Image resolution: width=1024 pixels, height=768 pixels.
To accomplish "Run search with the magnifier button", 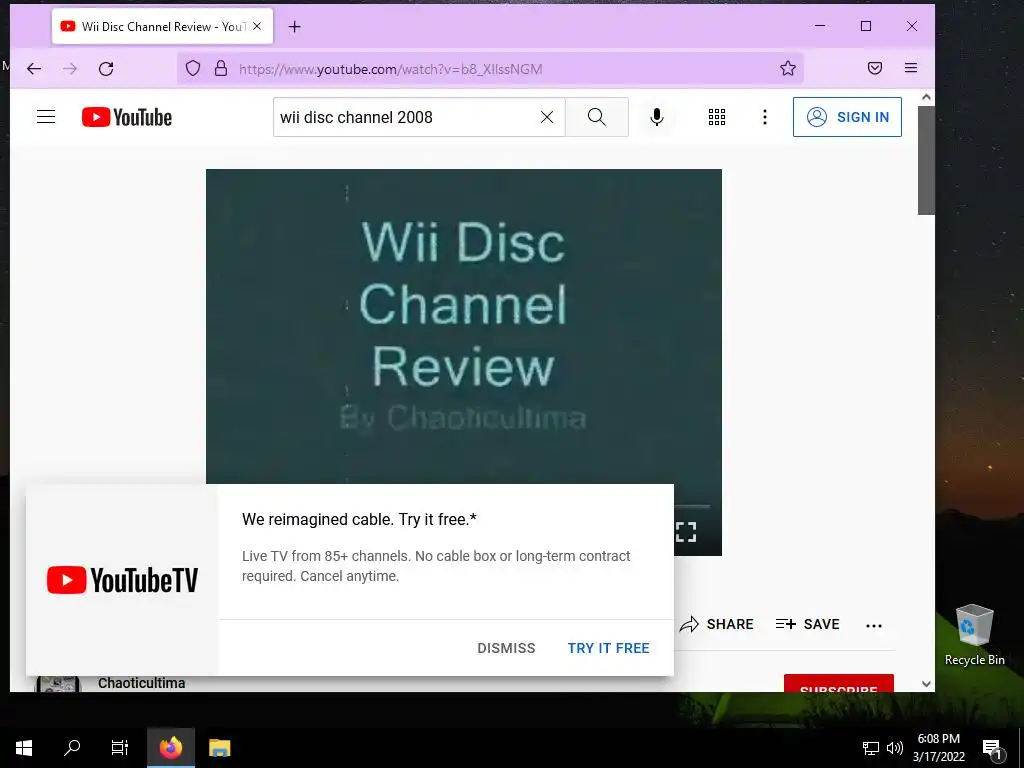I will click(x=597, y=117).
